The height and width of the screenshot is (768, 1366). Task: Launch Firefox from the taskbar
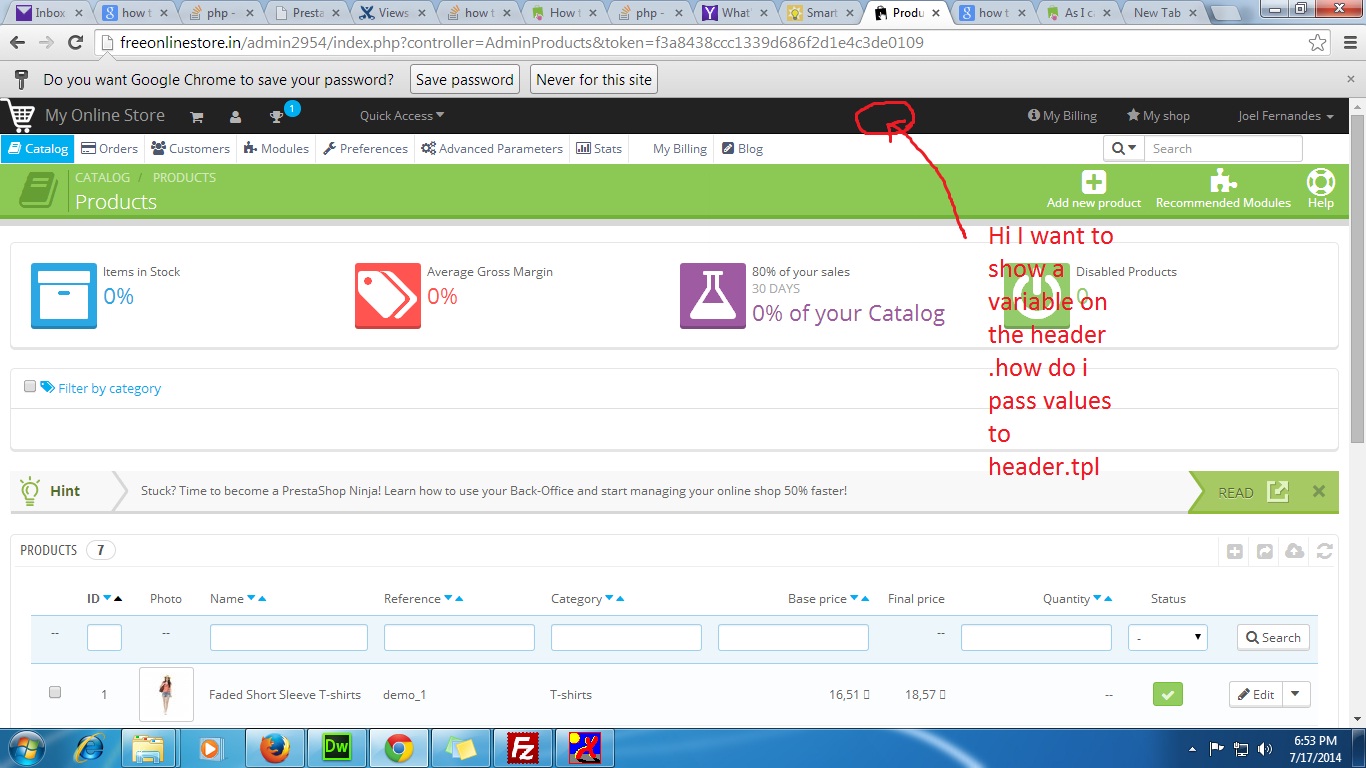pos(274,748)
